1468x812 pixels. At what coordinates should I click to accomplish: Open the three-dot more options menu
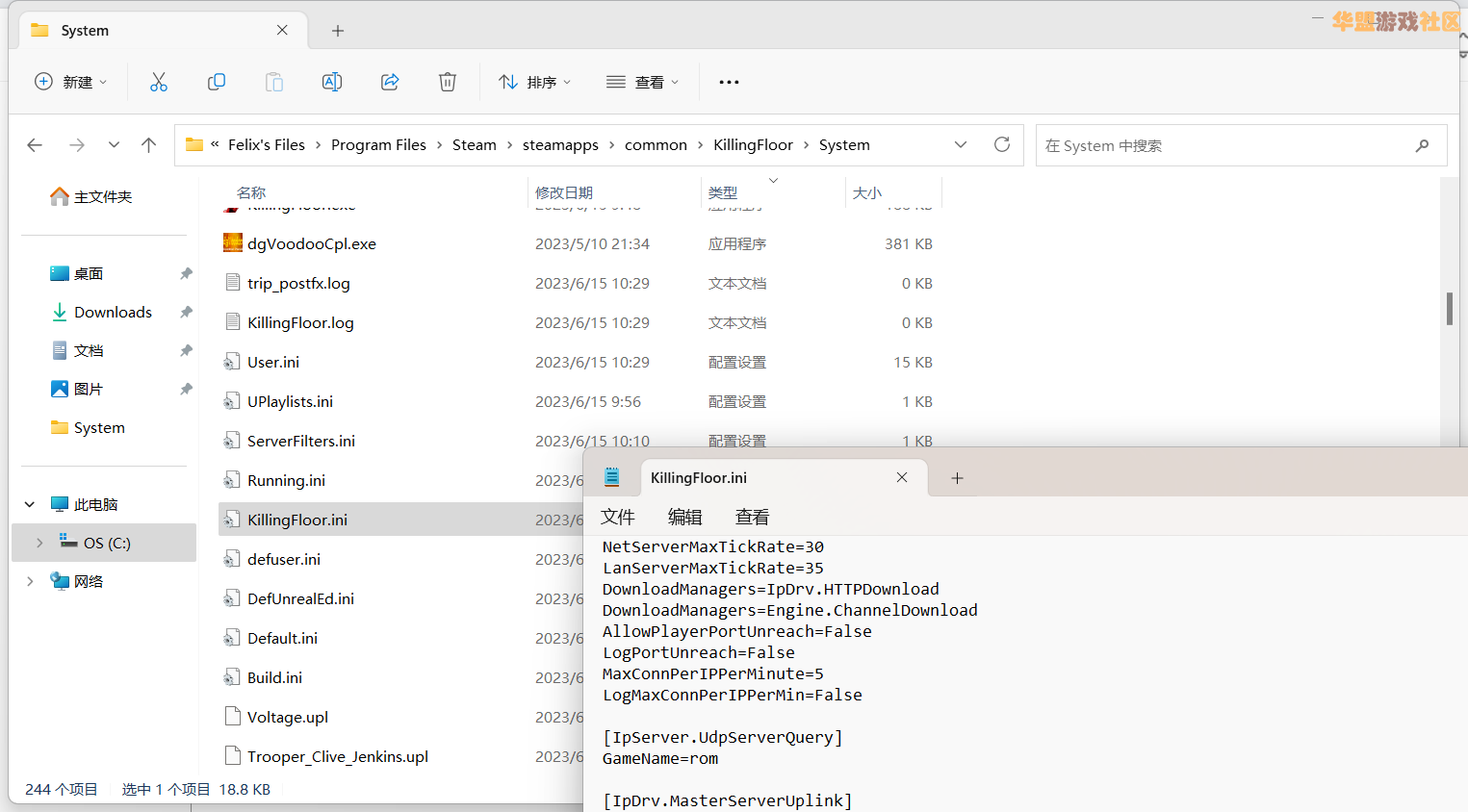729,82
